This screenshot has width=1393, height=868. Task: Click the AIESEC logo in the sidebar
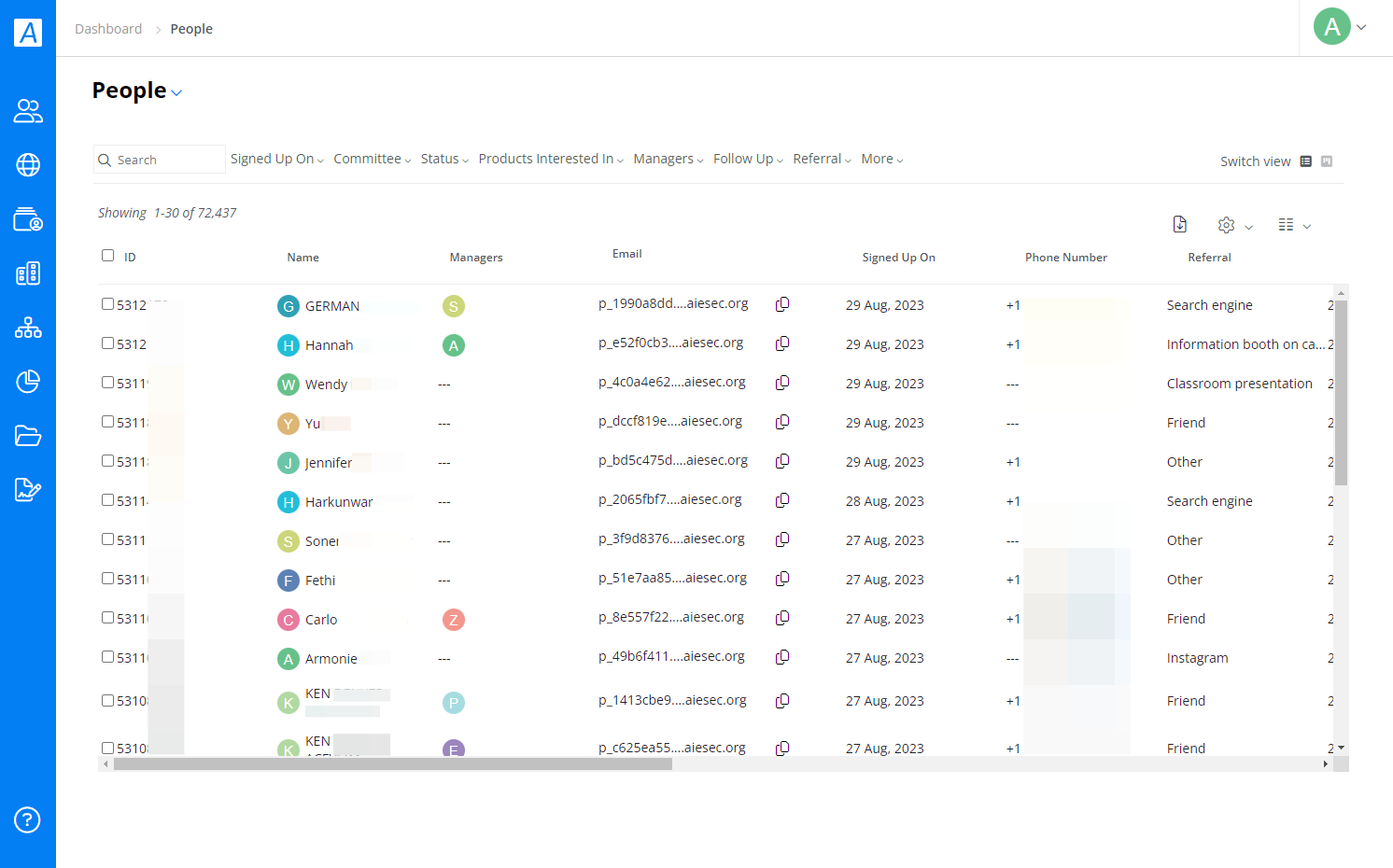click(x=28, y=33)
